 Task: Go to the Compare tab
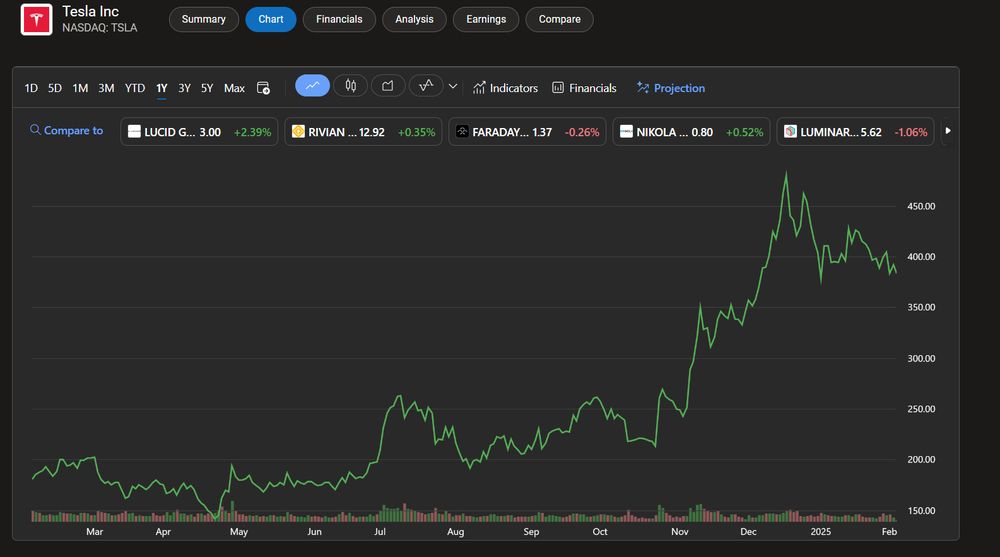point(559,19)
